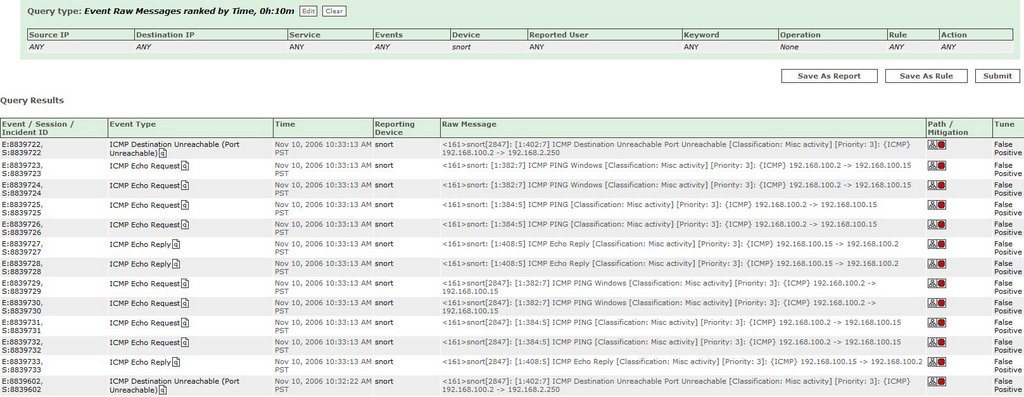Click Raw Message column header

469,124
